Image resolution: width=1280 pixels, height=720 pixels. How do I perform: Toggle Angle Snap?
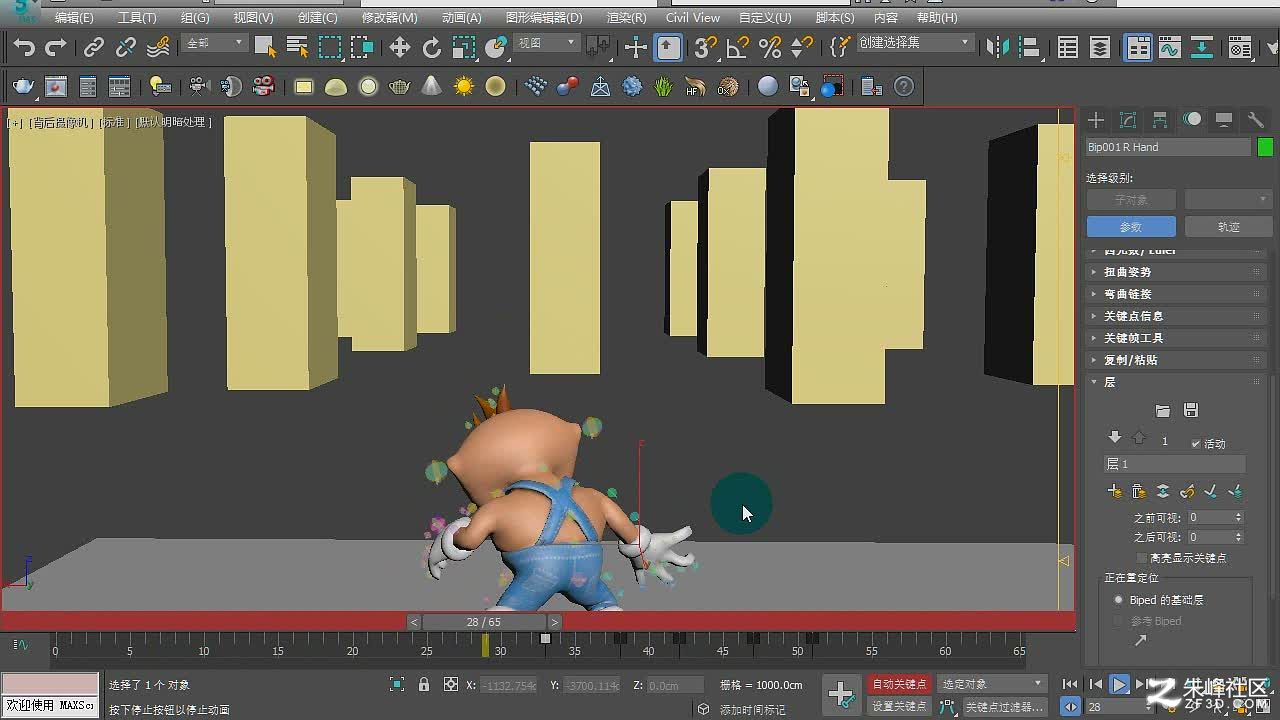point(738,47)
